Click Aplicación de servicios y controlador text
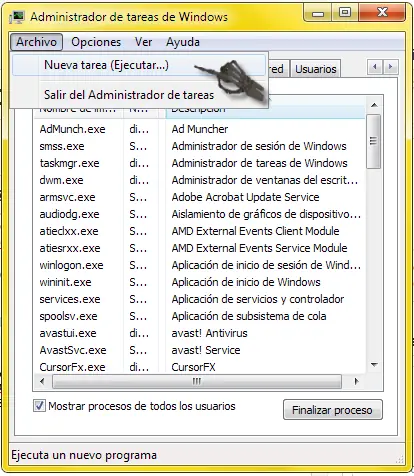The image size is (414, 476). click(258, 299)
